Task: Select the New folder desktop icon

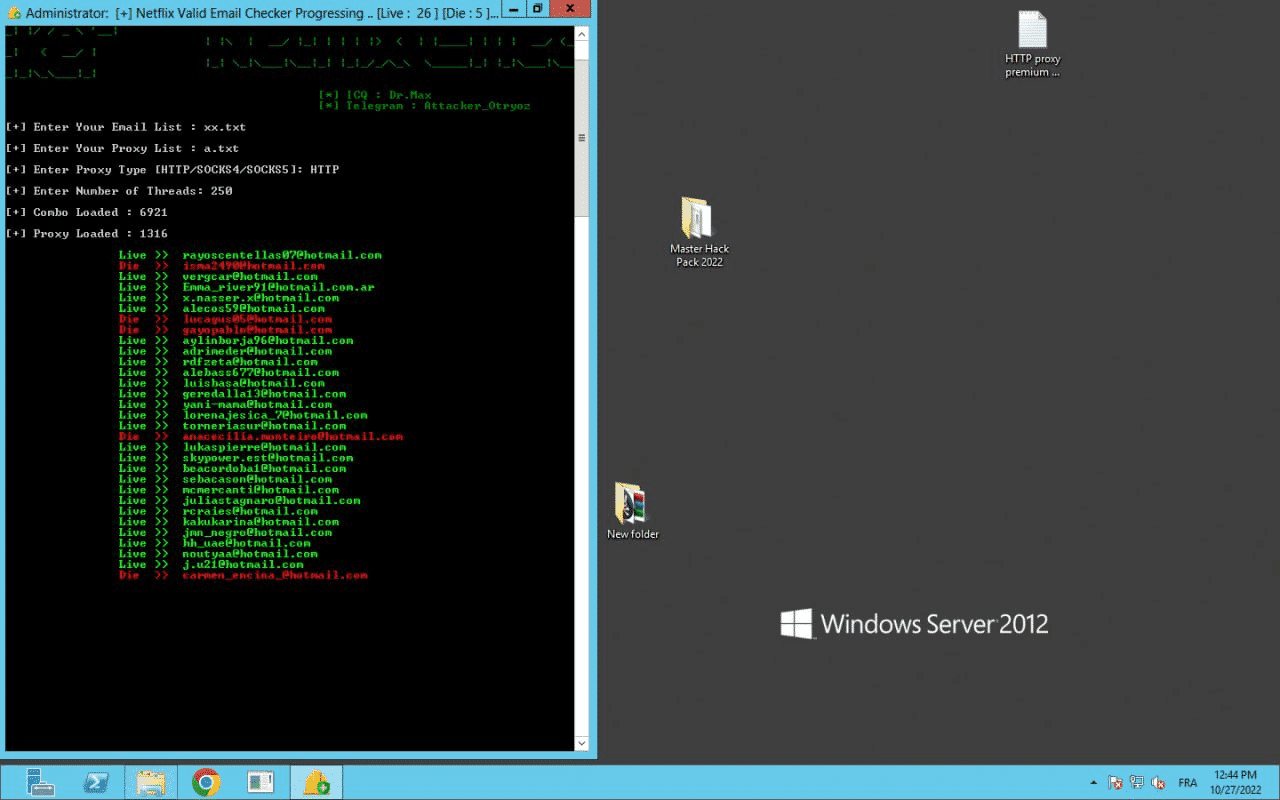Action: coord(632,511)
